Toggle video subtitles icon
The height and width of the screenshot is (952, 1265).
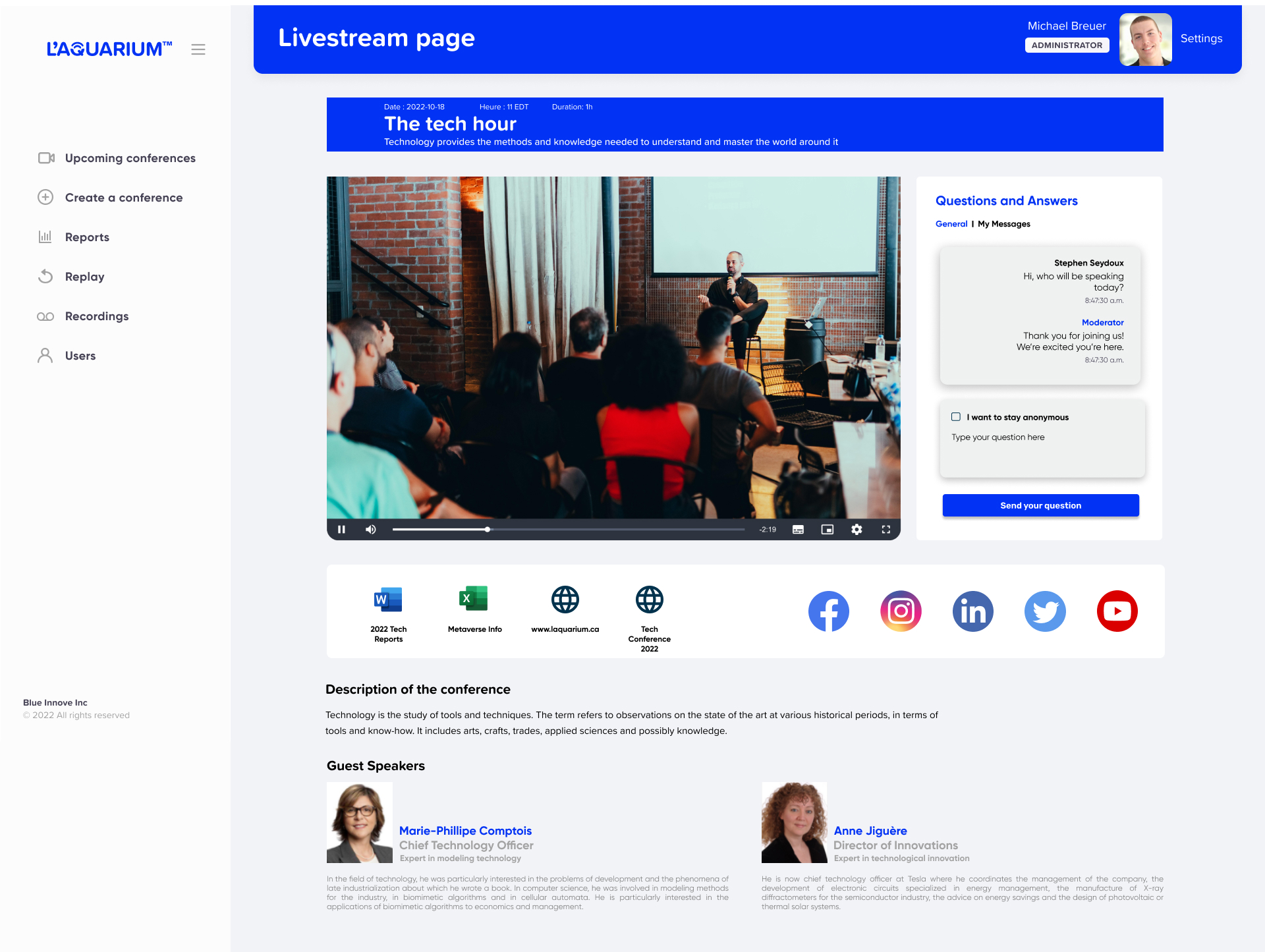[798, 529]
